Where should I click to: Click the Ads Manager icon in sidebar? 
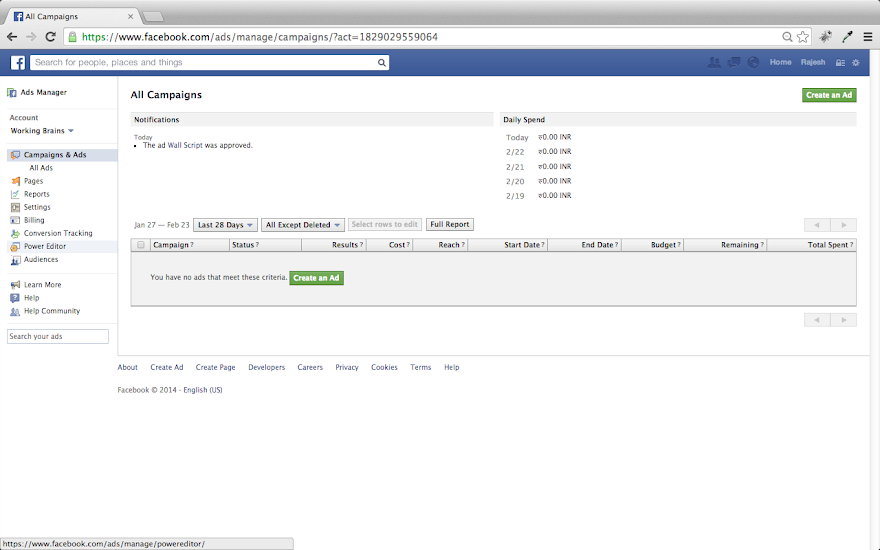click(x=12, y=93)
